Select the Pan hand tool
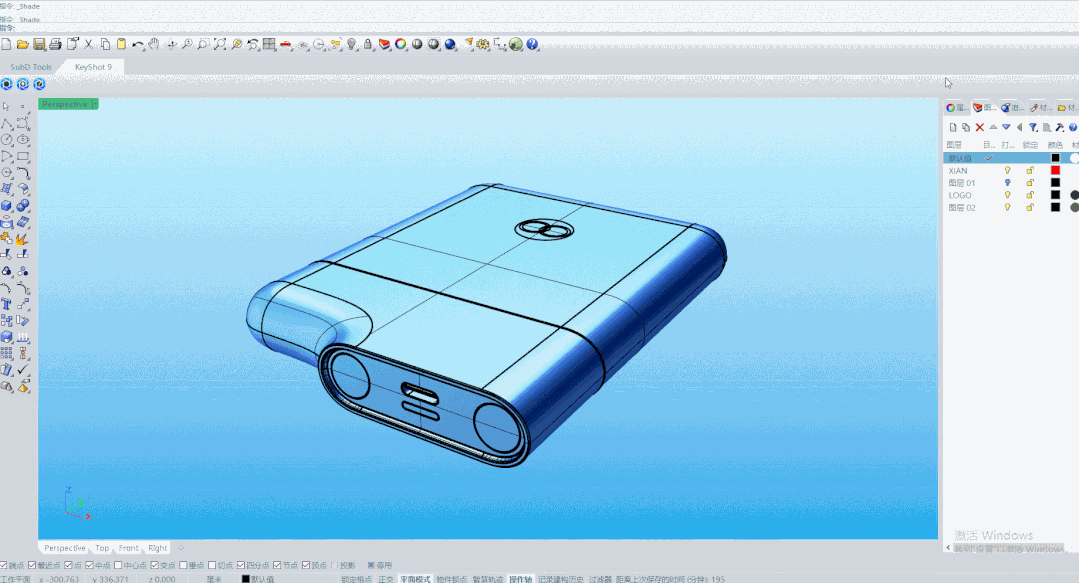Screen dimensions: 1079x583 [154, 44]
